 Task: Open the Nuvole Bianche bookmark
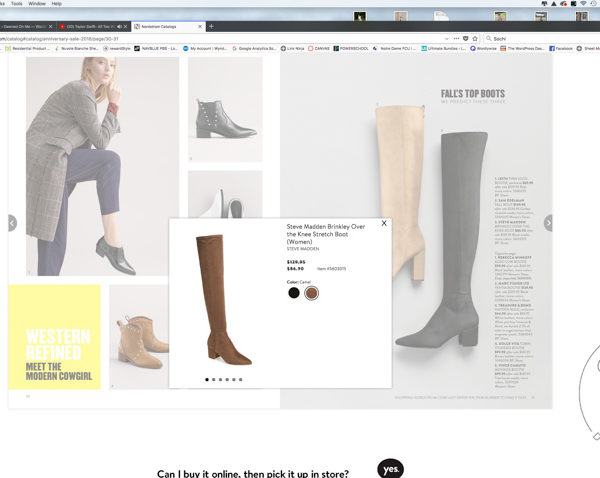77,49
